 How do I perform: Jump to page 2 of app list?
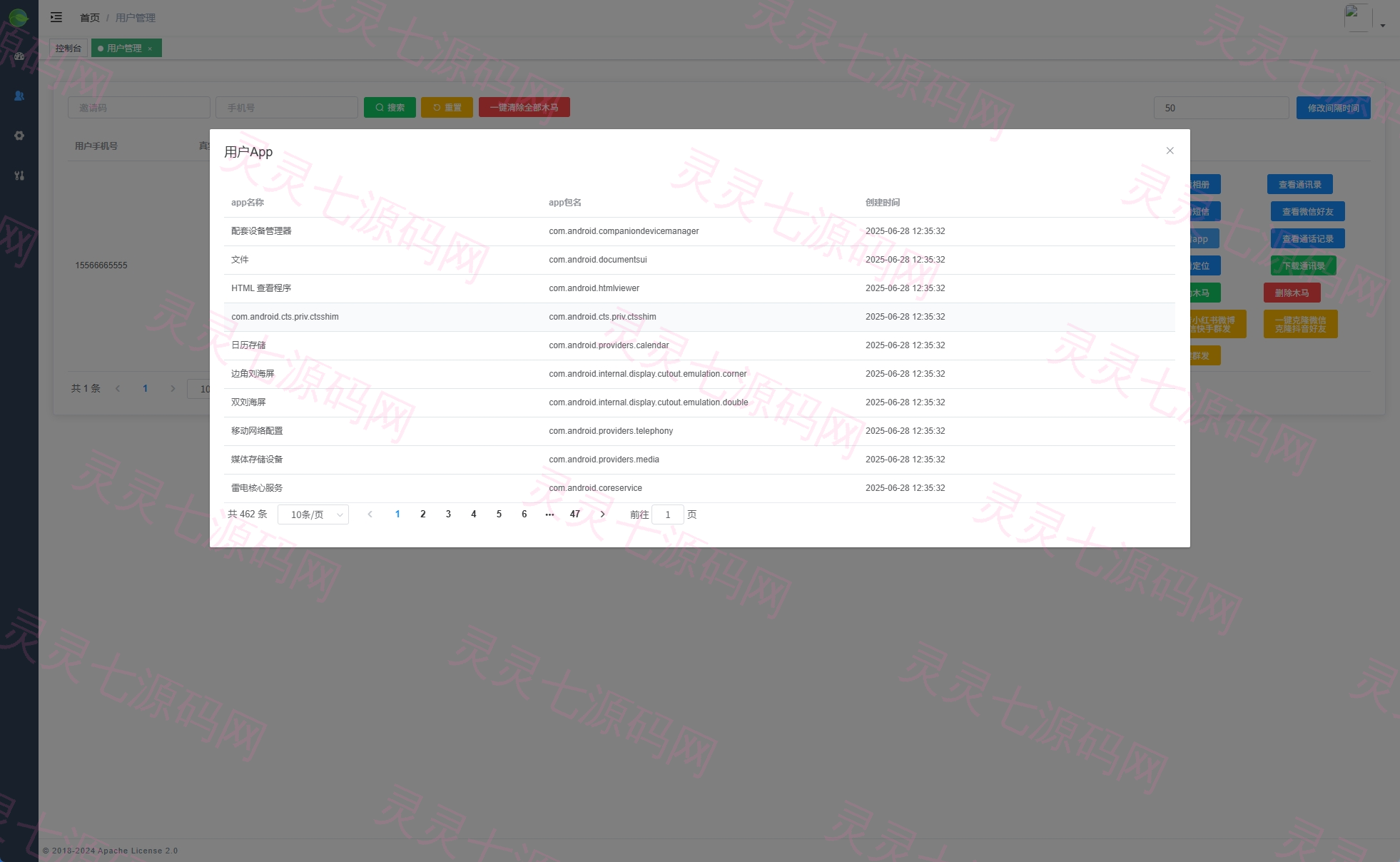423,514
